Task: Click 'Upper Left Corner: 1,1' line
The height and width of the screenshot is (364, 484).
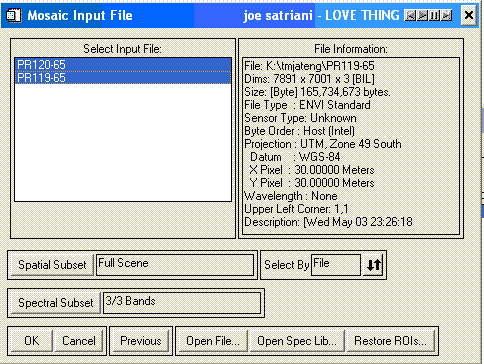Action: tap(296, 209)
